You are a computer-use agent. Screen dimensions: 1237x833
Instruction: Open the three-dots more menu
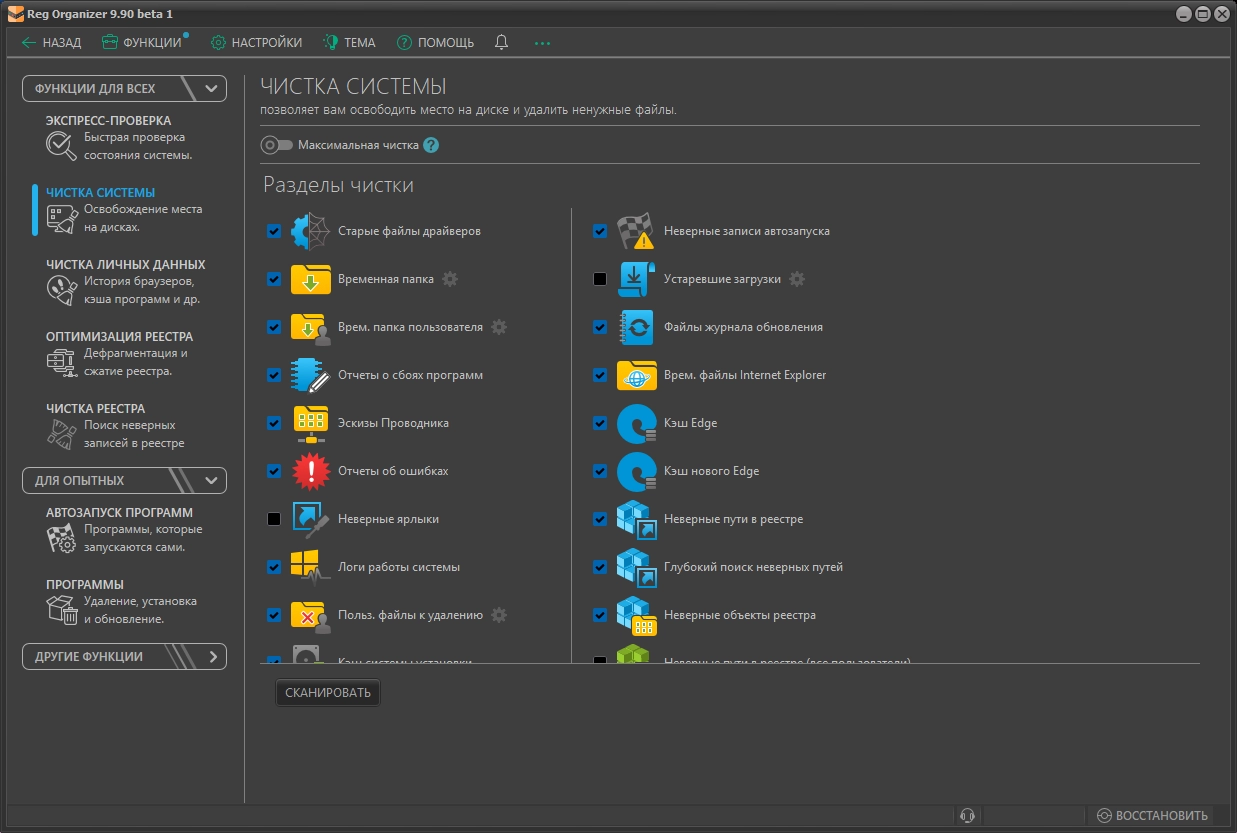pyautogui.click(x=542, y=43)
